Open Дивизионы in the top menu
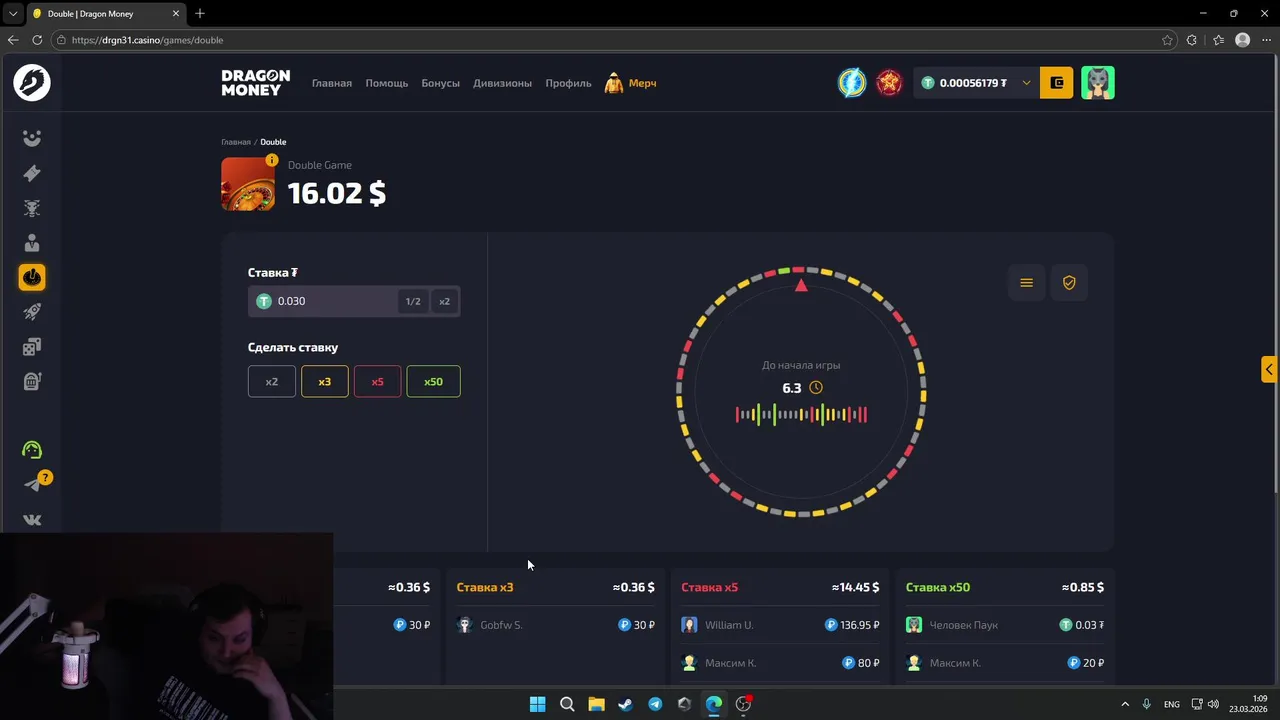 (x=503, y=83)
